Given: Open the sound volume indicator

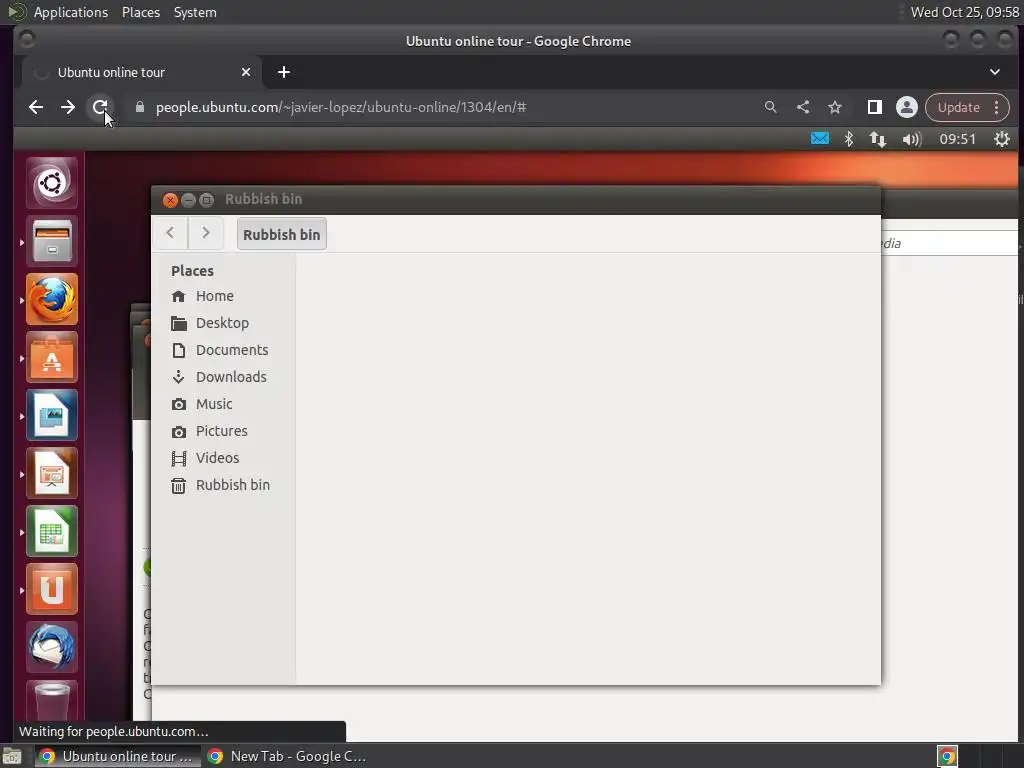Looking at the screenshot, I should (x=912, y=138).
